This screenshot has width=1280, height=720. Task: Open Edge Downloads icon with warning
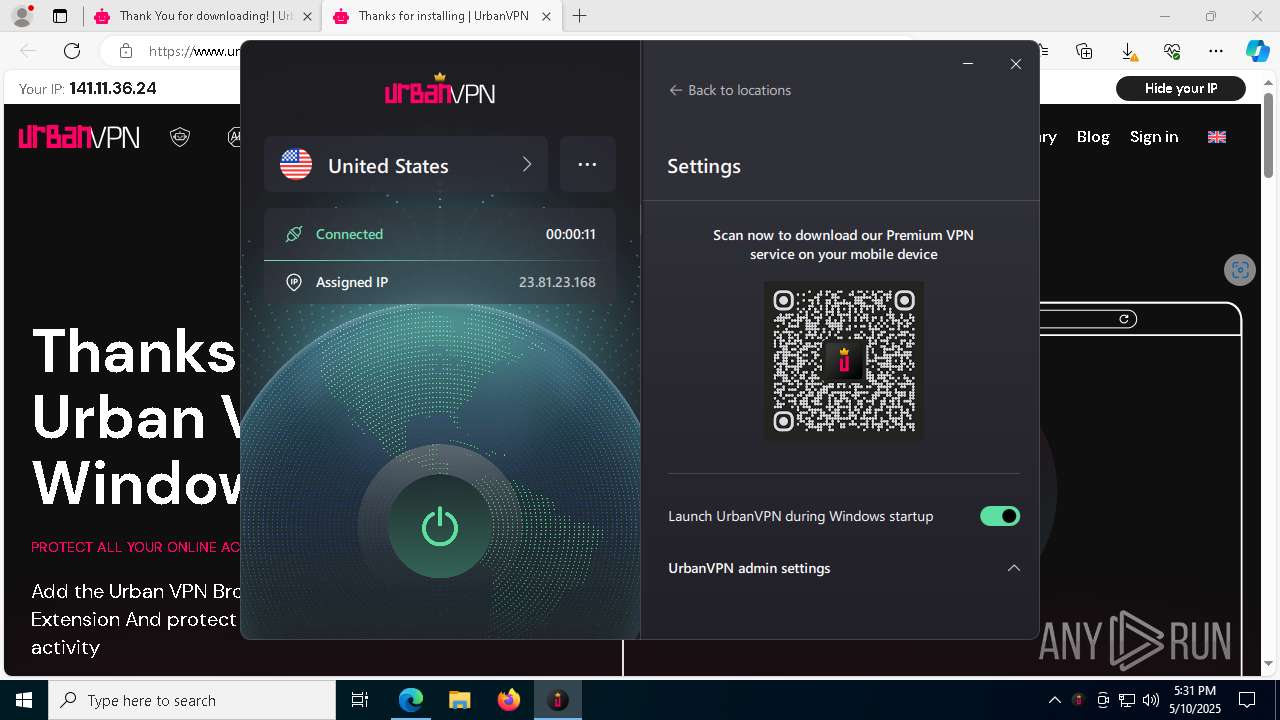pyautogui.click(x=1128, y=51)
